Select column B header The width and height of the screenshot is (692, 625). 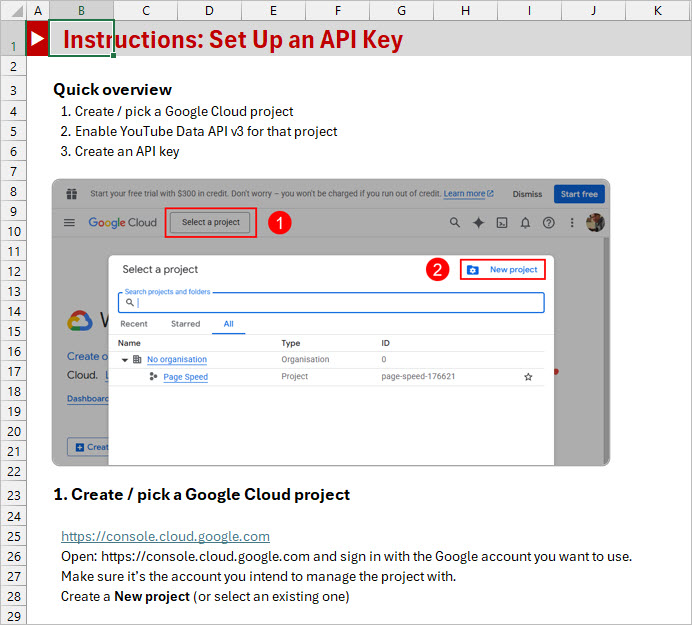coord(82,10)
